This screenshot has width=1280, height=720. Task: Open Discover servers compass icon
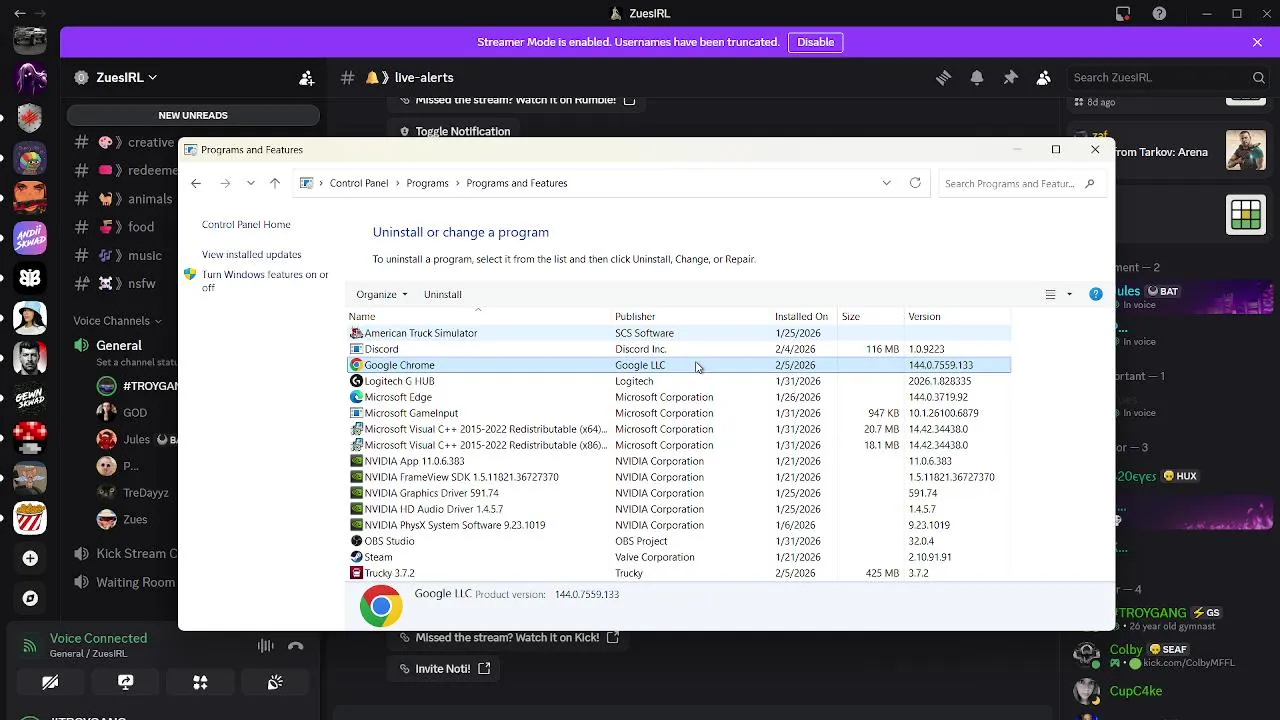pyautogui.click(x=30, y=598)
